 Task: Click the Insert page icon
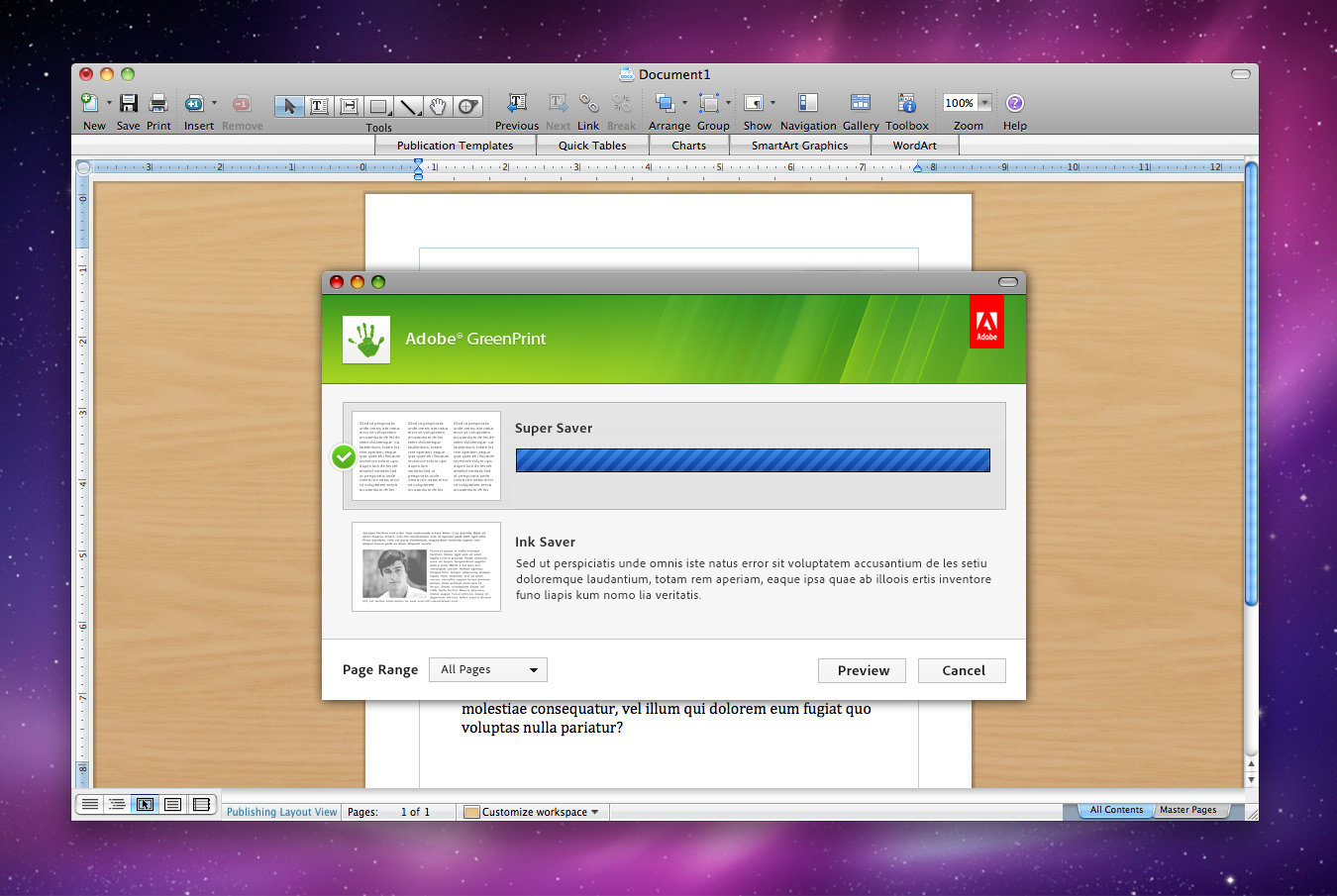tap(195, 103)
